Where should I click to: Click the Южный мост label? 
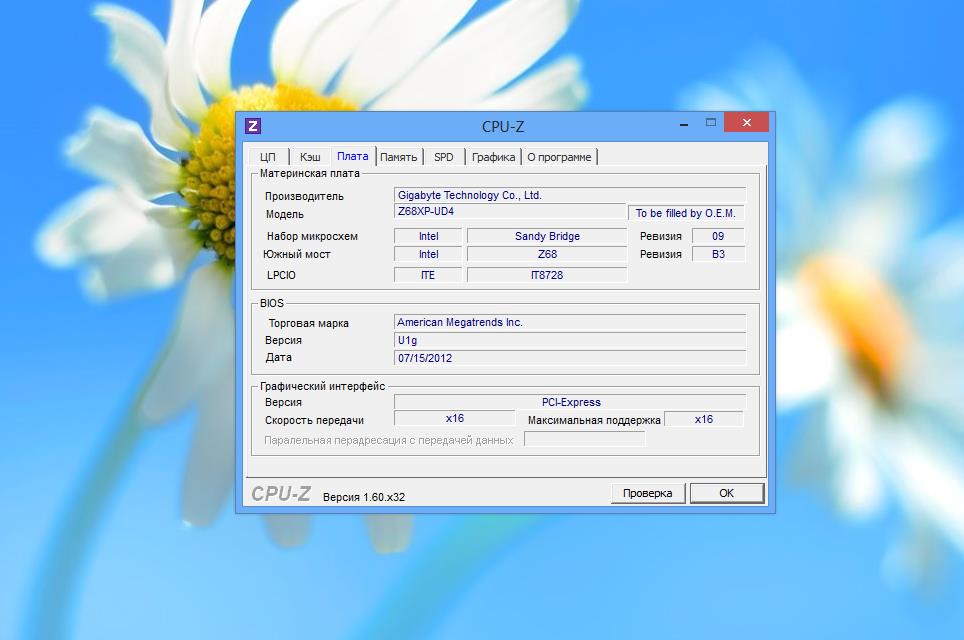click(x=297, y=254)
